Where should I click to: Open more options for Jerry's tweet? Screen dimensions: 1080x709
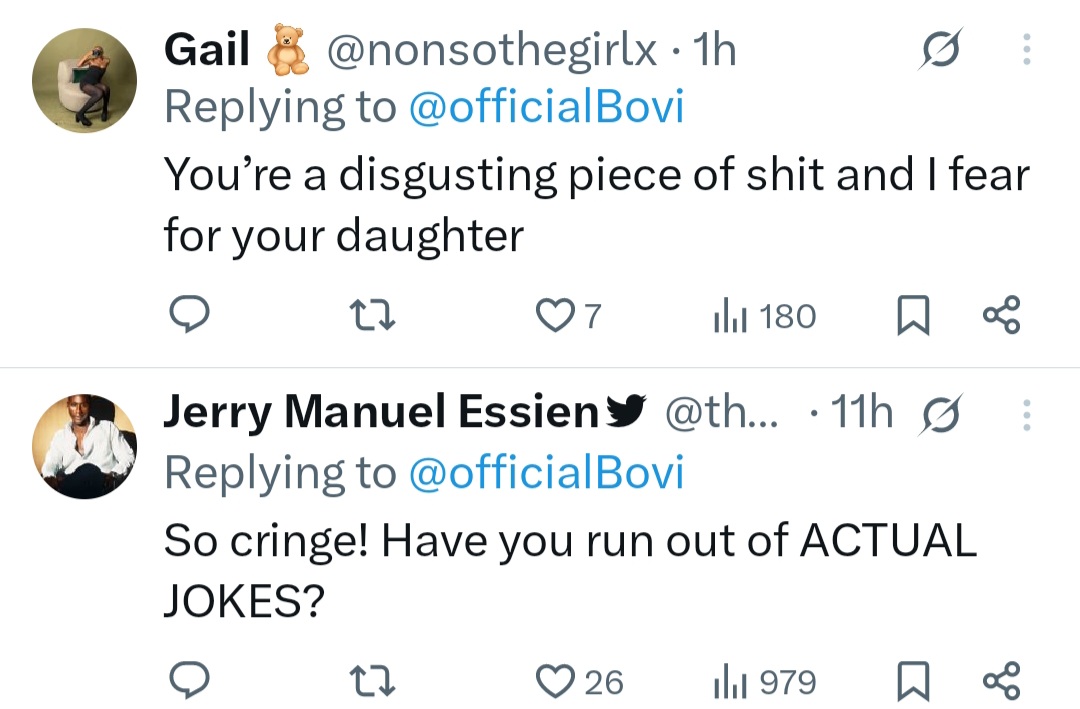[x=1026, y=416]
